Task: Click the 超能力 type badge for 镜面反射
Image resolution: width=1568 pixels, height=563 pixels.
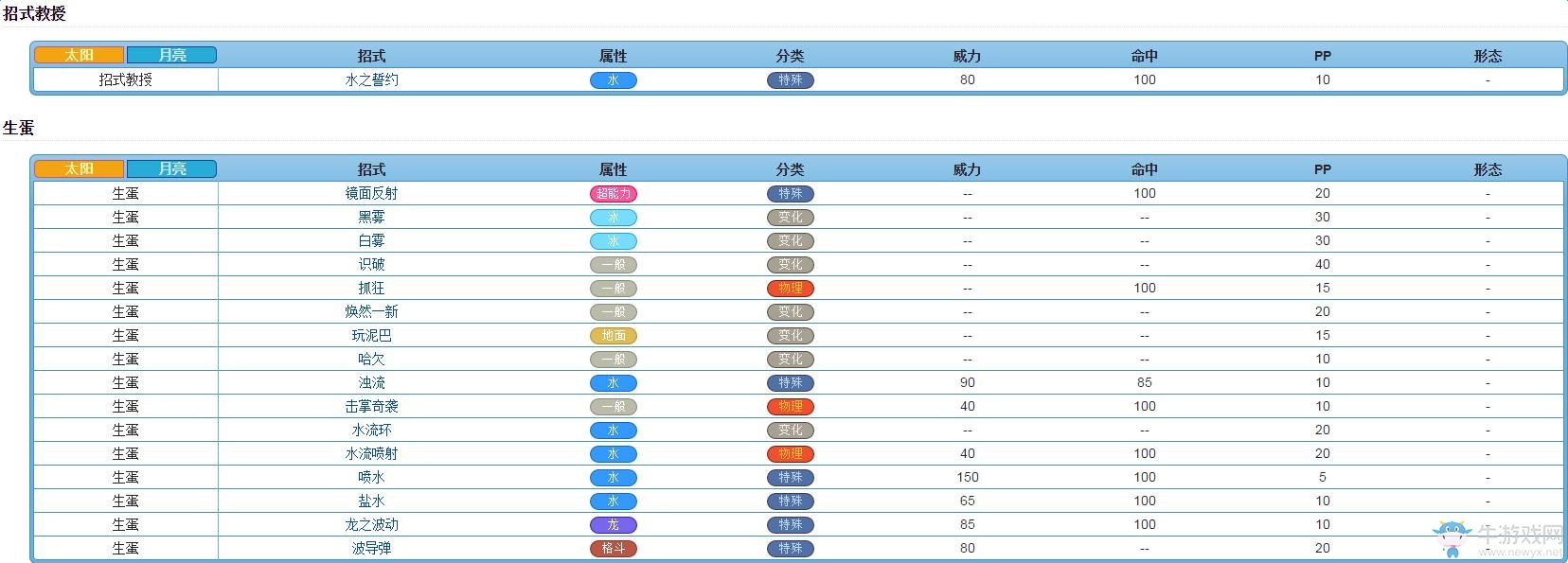Action: (x=614, y=194)
